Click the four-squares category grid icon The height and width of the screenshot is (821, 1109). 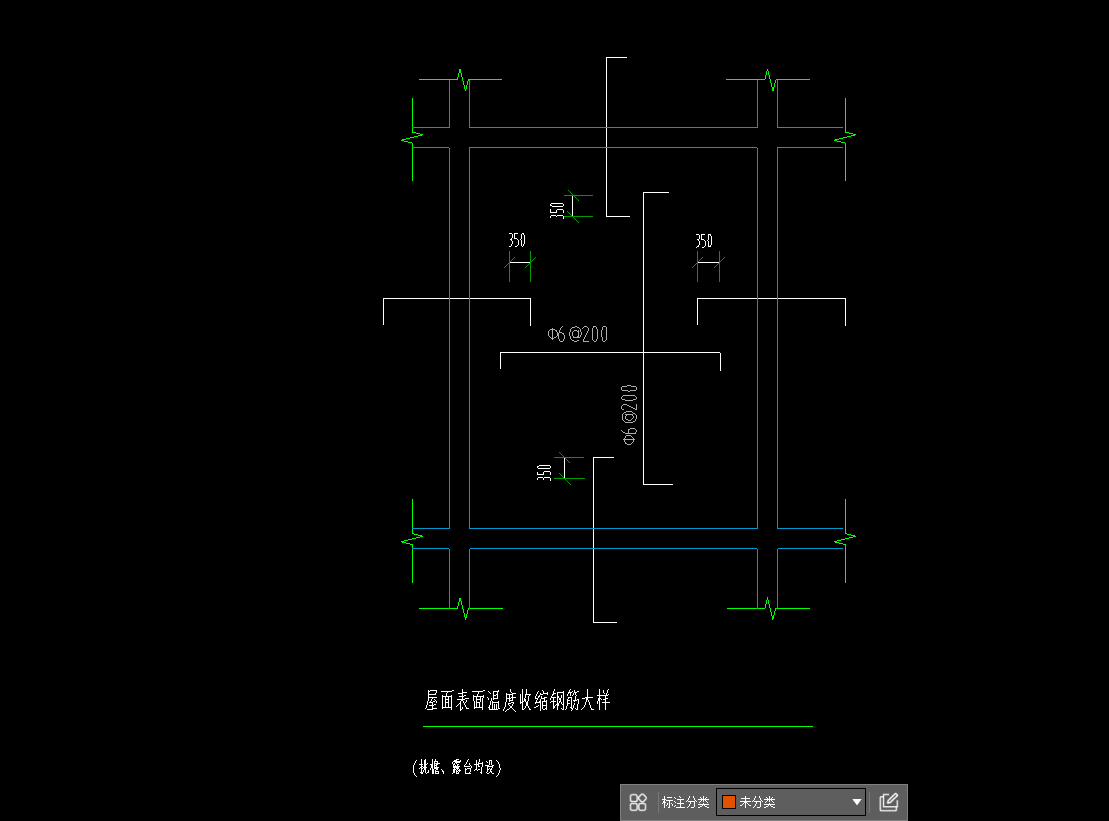coord(638,802)
